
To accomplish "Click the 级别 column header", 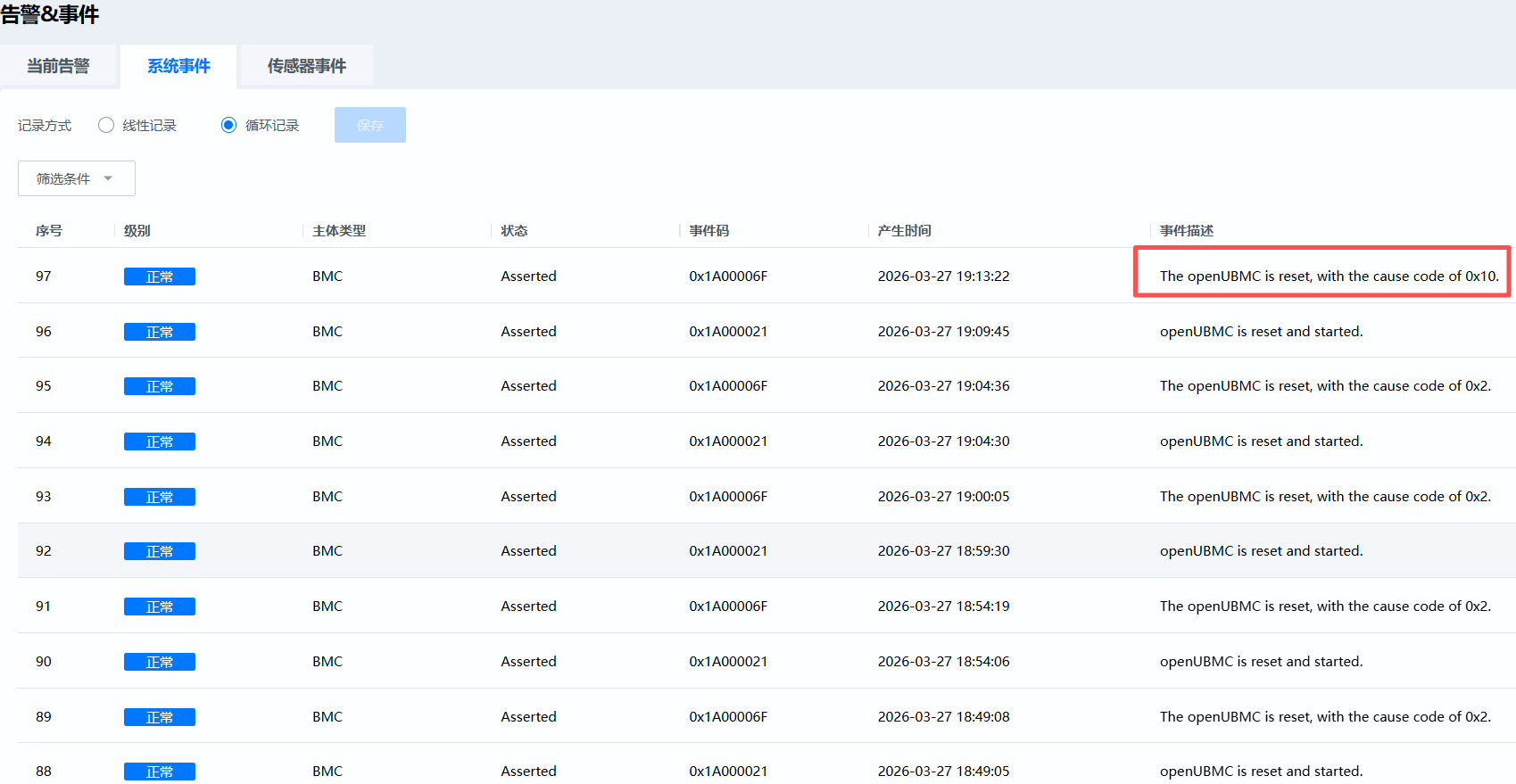I will [137, 231].
